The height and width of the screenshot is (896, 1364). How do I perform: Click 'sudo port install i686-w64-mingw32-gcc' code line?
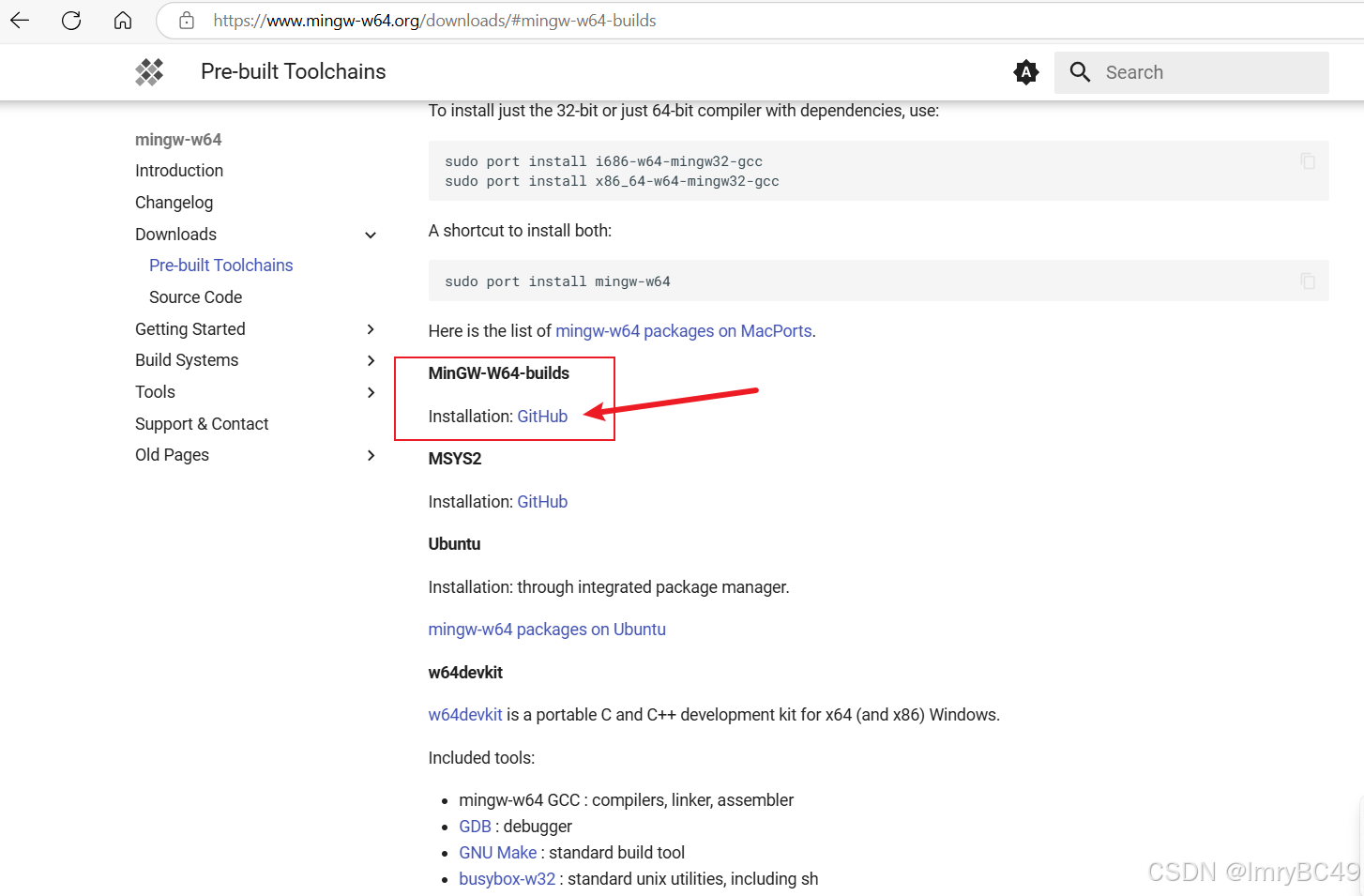603,161
